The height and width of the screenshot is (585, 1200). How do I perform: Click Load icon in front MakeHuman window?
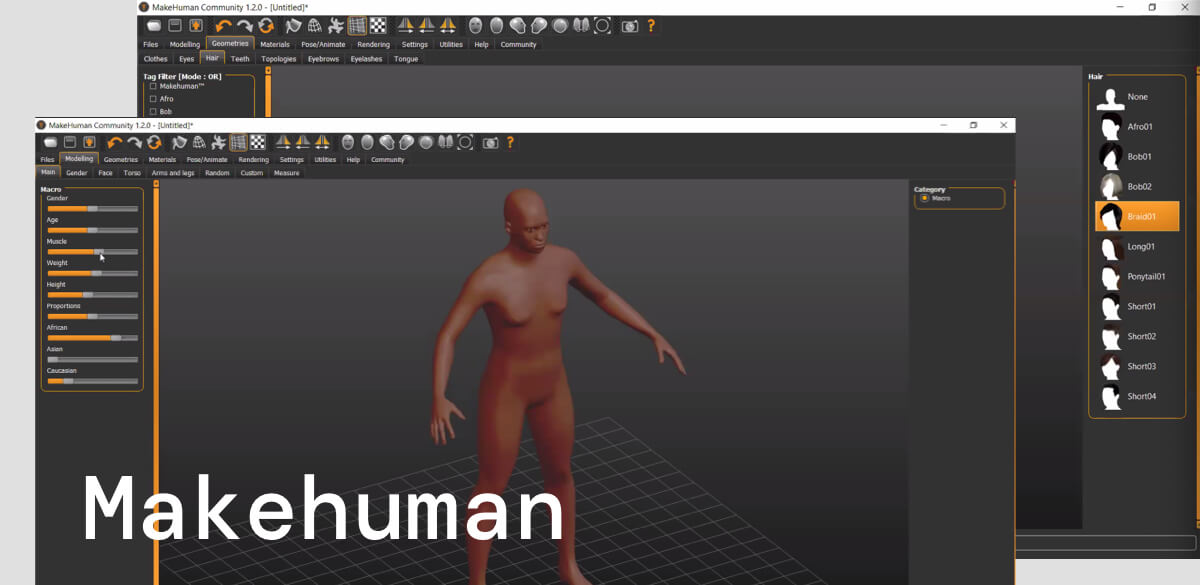(x=51, y=143)
